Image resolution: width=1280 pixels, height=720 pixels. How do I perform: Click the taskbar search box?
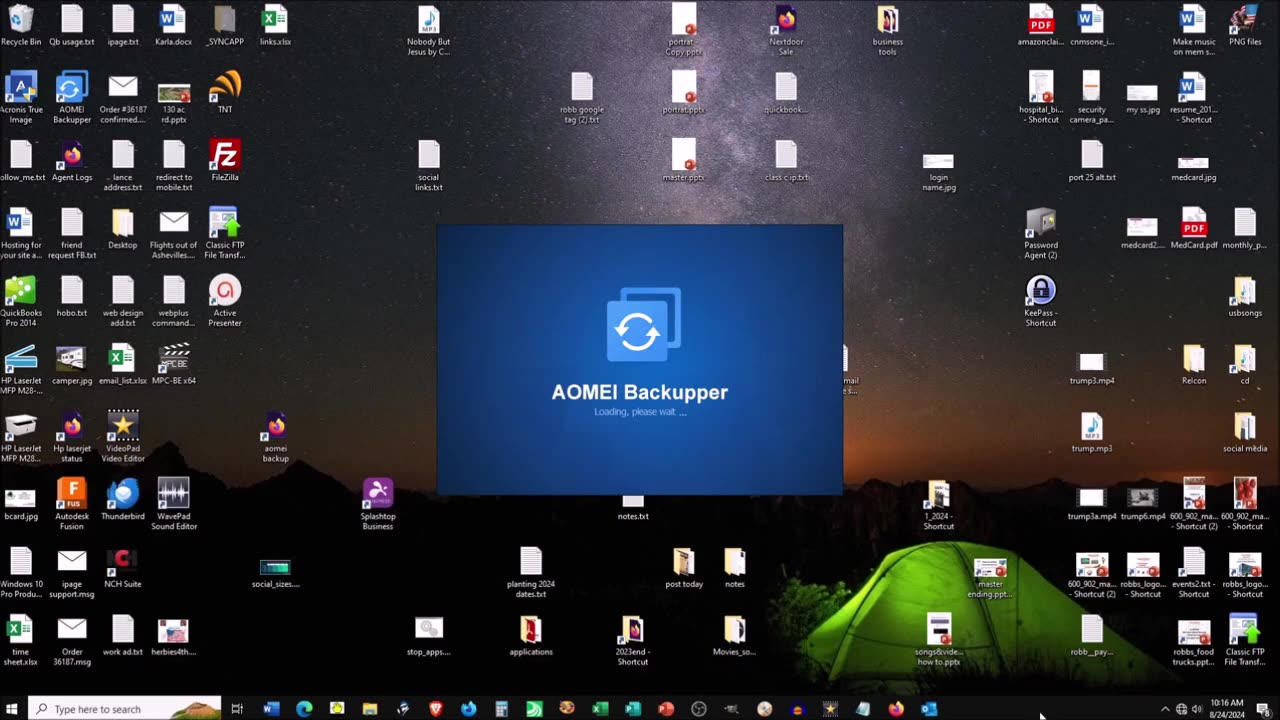coord(124,709)
